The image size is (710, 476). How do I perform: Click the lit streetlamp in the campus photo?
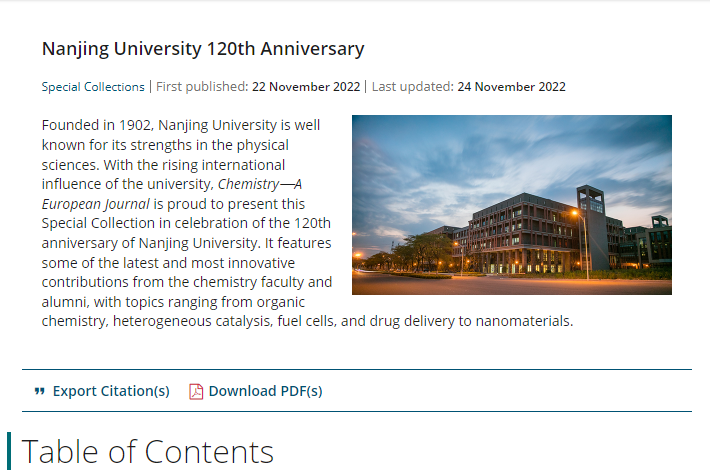pos(575,213)
